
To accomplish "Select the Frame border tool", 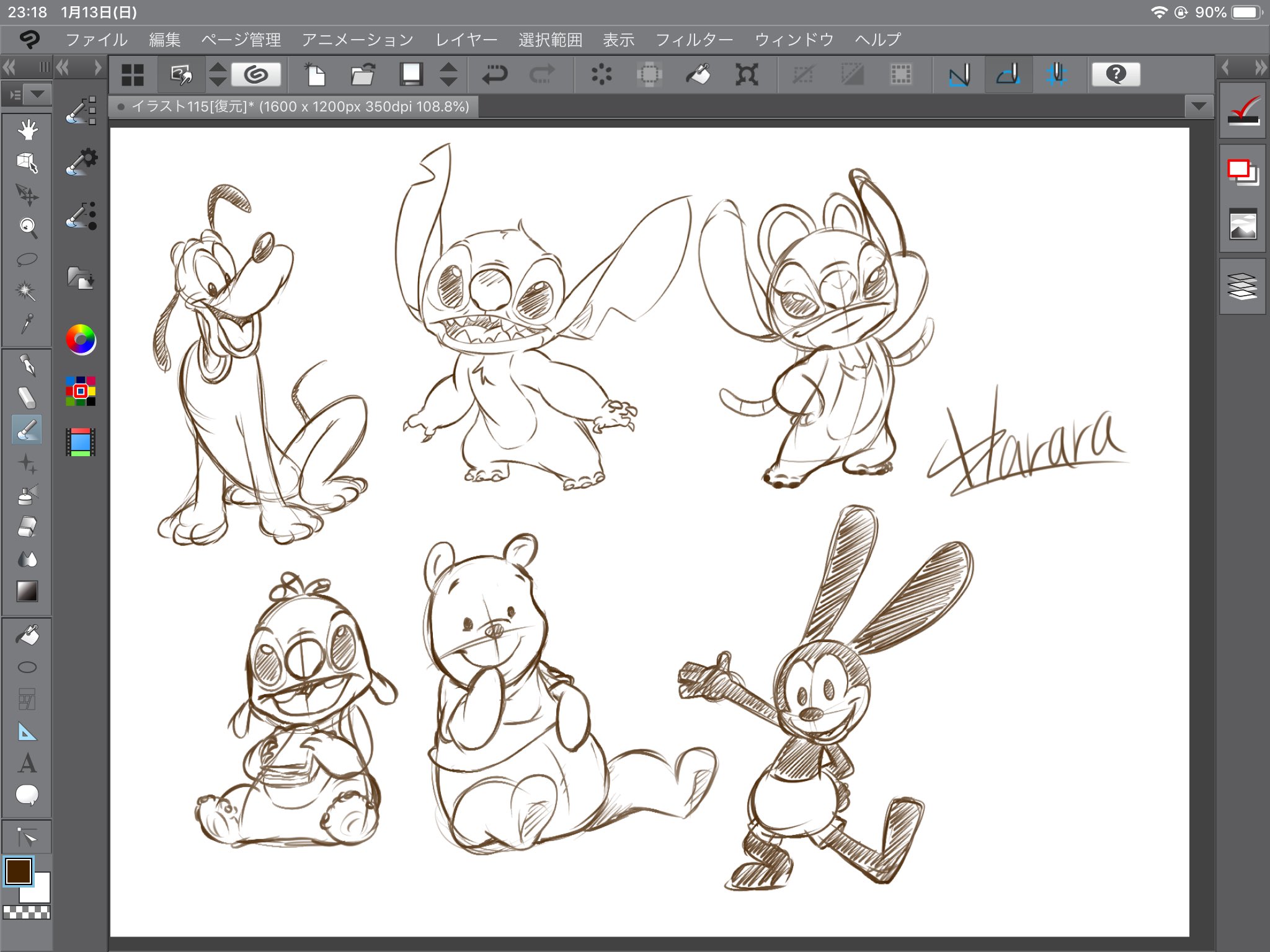I will (27, 699).
